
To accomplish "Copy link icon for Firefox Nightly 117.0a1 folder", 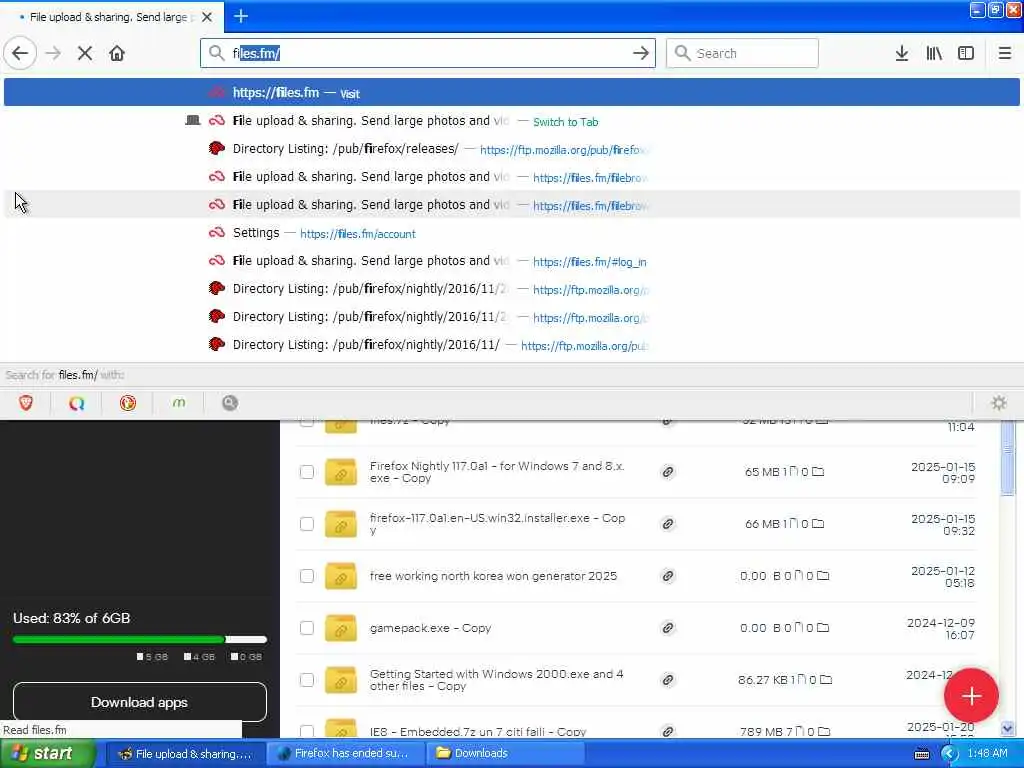I will pos(667,472).
